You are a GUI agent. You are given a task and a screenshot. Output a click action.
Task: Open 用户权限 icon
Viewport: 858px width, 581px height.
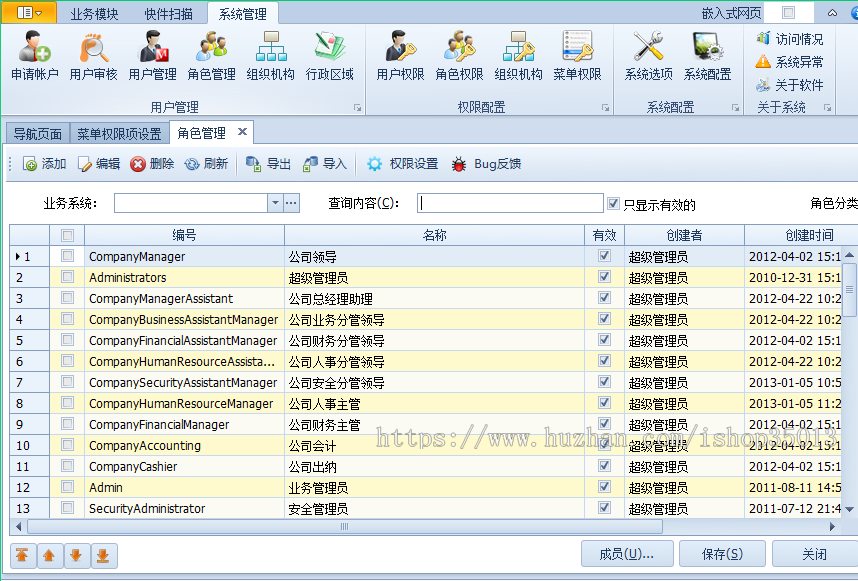tap(401, 56)
